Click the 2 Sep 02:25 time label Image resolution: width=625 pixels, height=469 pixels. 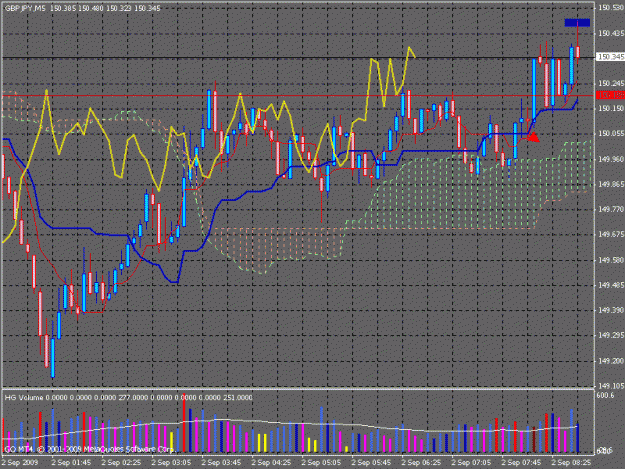[121, 463]
